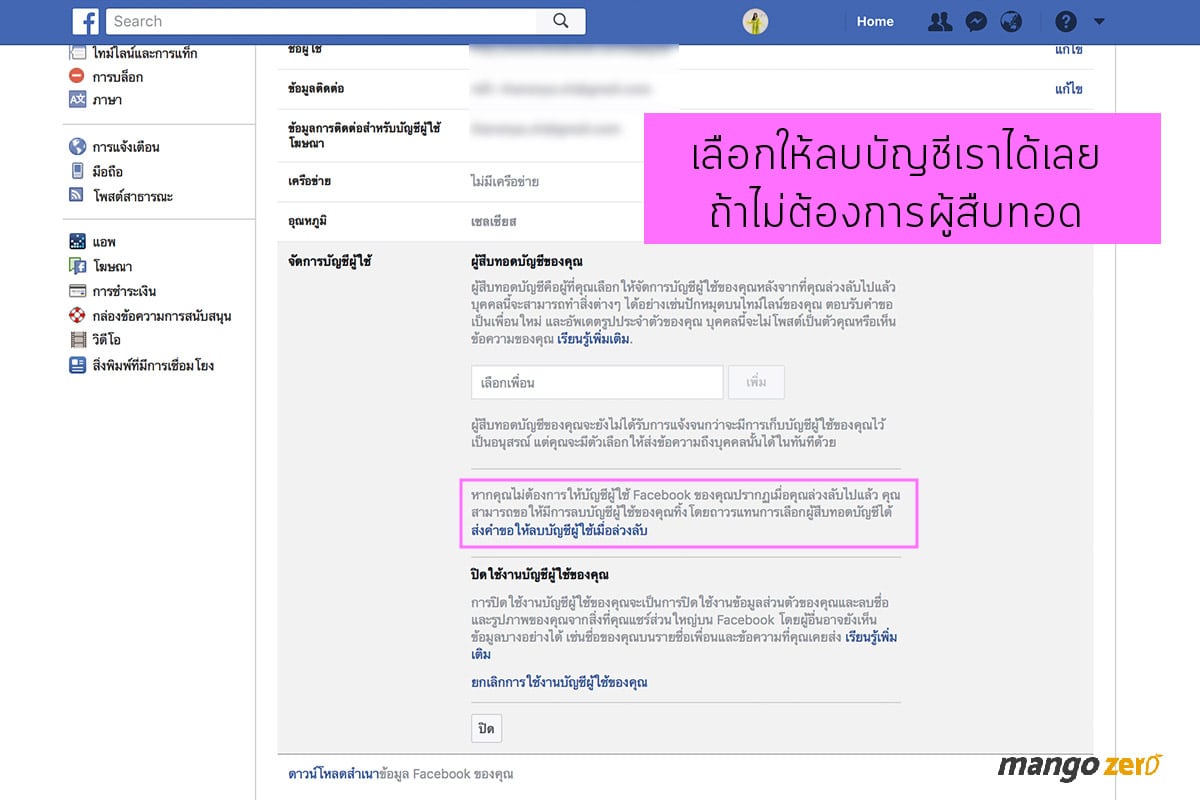
Task: Click the Facebook logo icon
Action: click(86, 21)
